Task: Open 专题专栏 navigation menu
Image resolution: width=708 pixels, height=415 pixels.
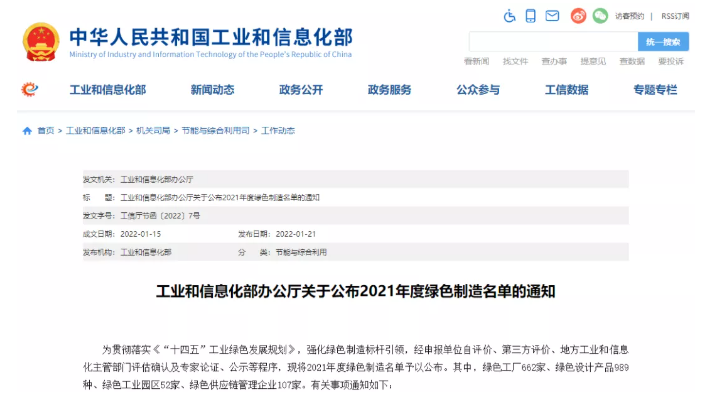Action: [x=655, y=90]
